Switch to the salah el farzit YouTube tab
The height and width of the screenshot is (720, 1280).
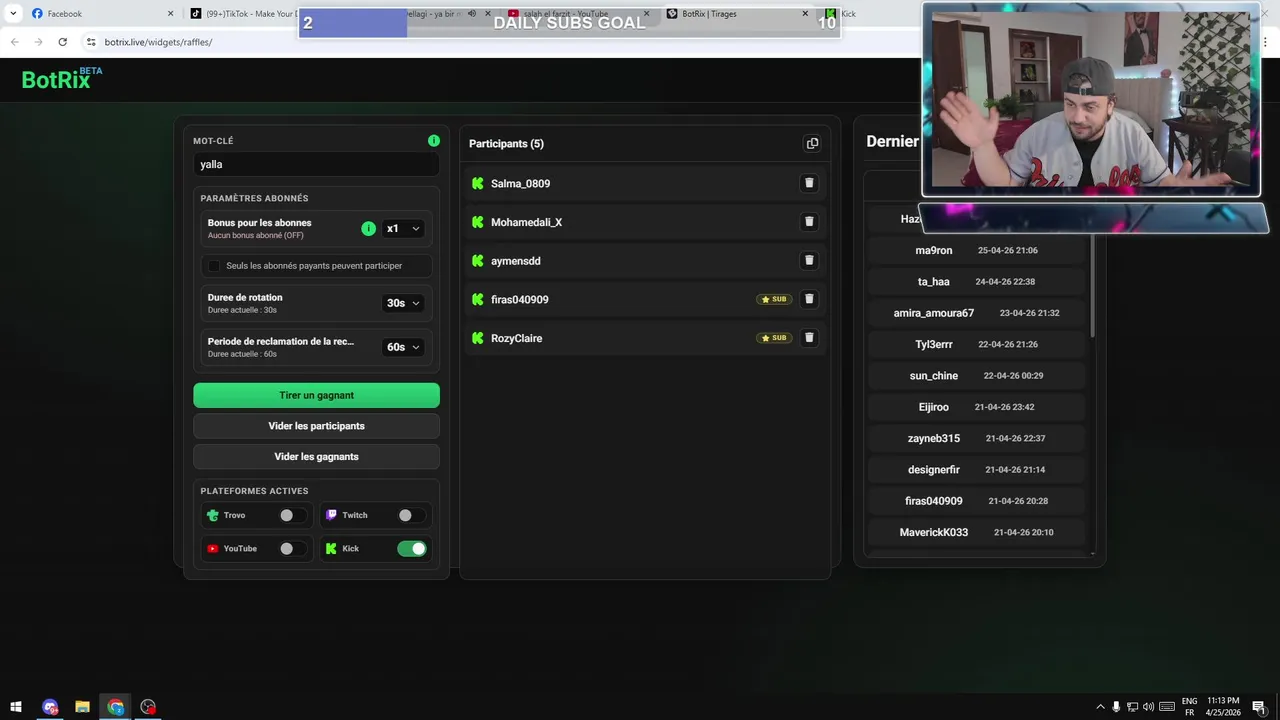[x=575, y=14]
